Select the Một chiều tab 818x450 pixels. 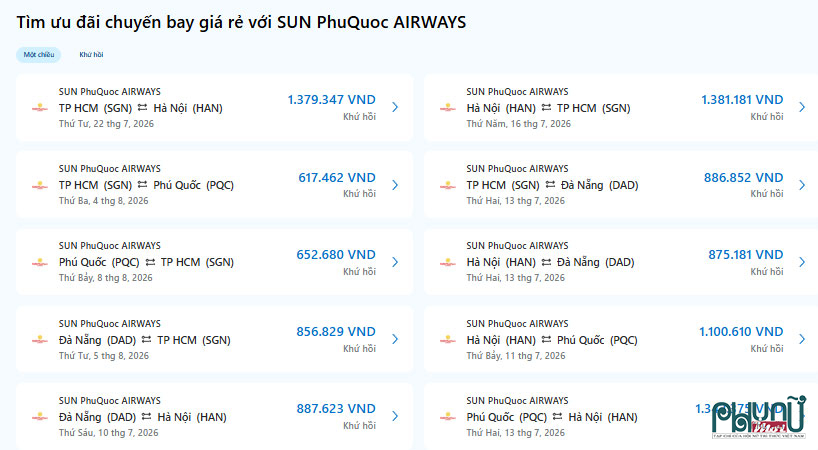click(x=39, y=55)
